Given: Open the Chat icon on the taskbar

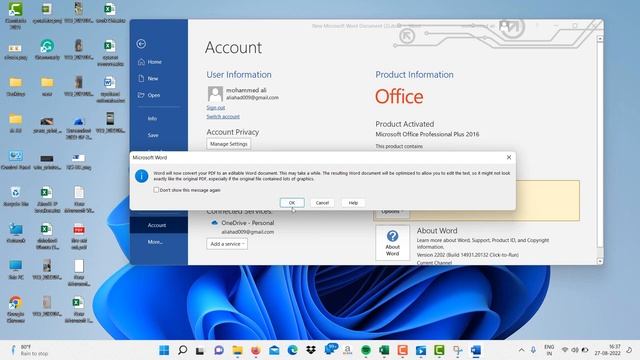Looking at the screenshot, I should point(219,350).
